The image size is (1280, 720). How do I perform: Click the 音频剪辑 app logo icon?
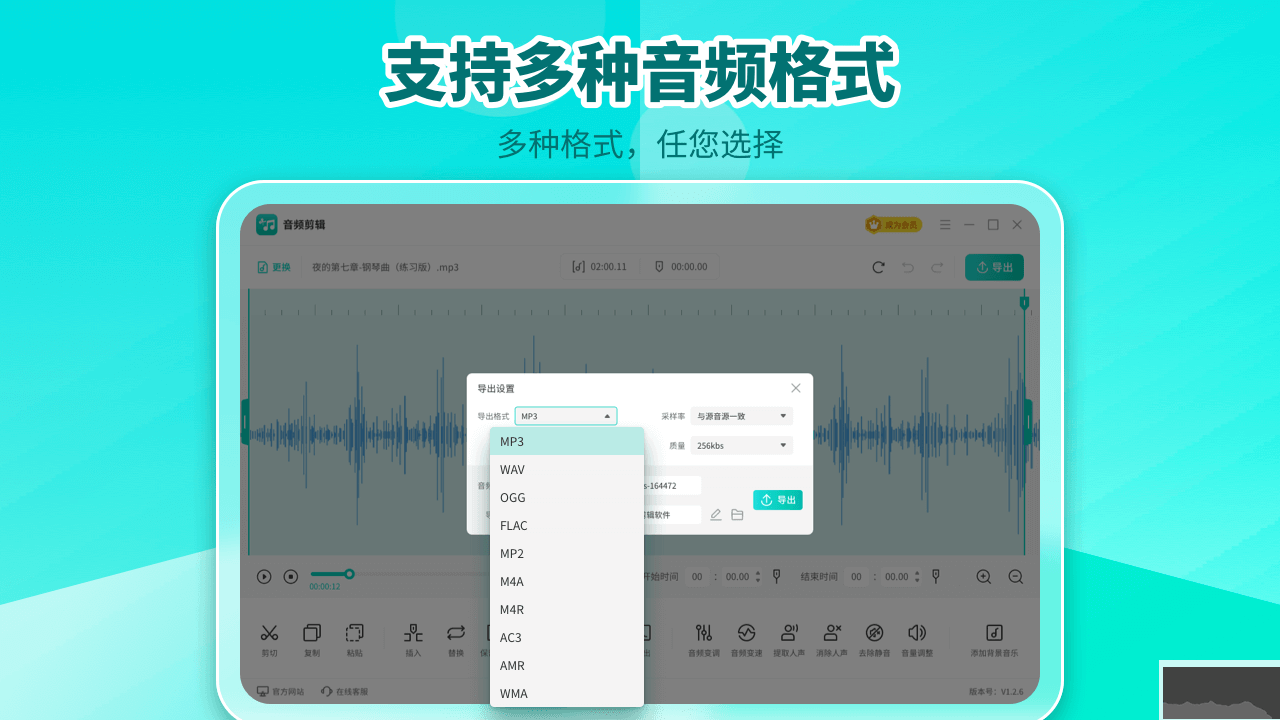[x=266, y=225]
